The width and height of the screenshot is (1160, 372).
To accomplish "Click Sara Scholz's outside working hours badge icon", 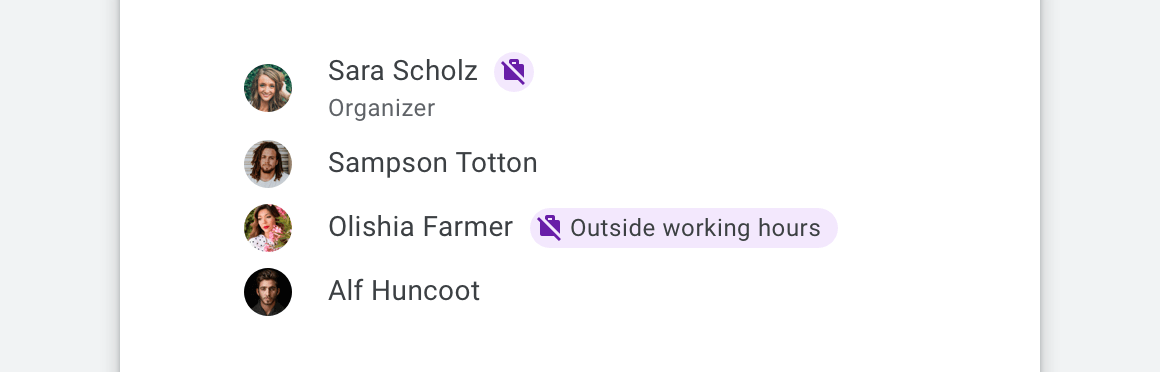I will tap(513, 72).
